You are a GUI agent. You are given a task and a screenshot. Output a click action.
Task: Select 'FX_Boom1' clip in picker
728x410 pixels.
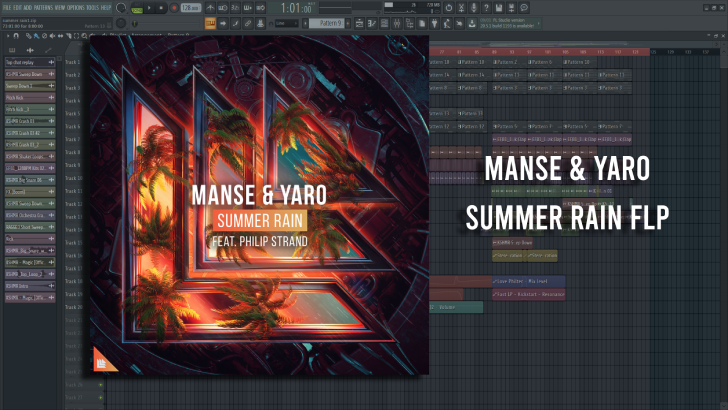pos(30,192)
